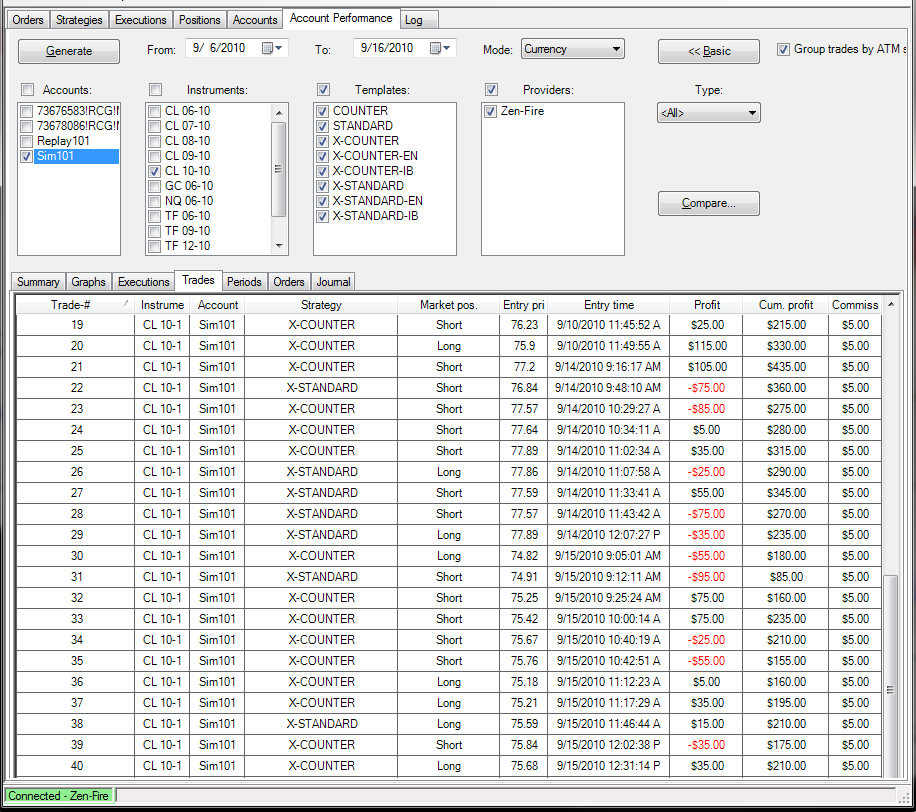
Task: Check the Replay101 account checkbox
Action: pos(26,141)
